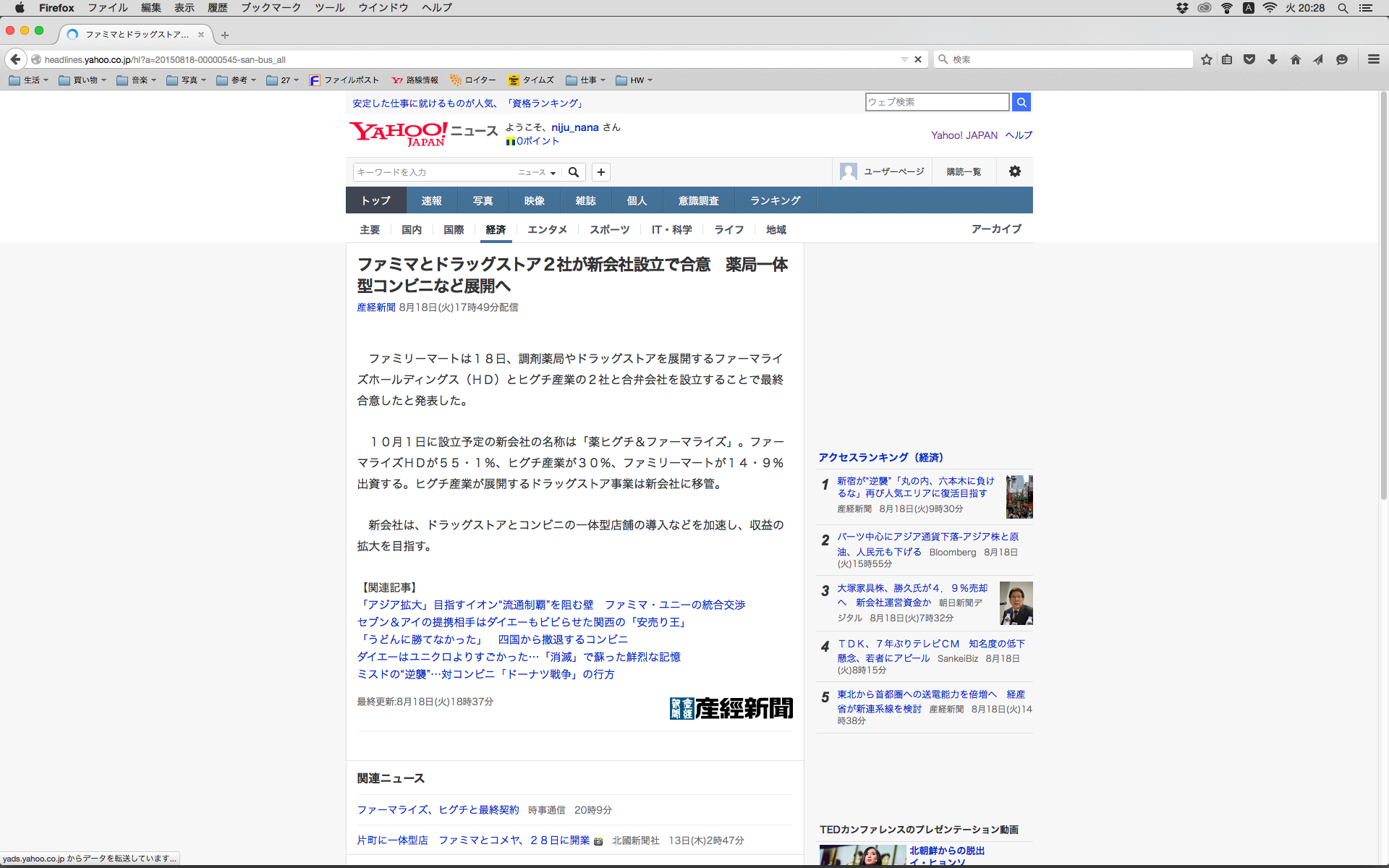Go to Firefox home icon
1389x868 pixels.
[1296, 59]
